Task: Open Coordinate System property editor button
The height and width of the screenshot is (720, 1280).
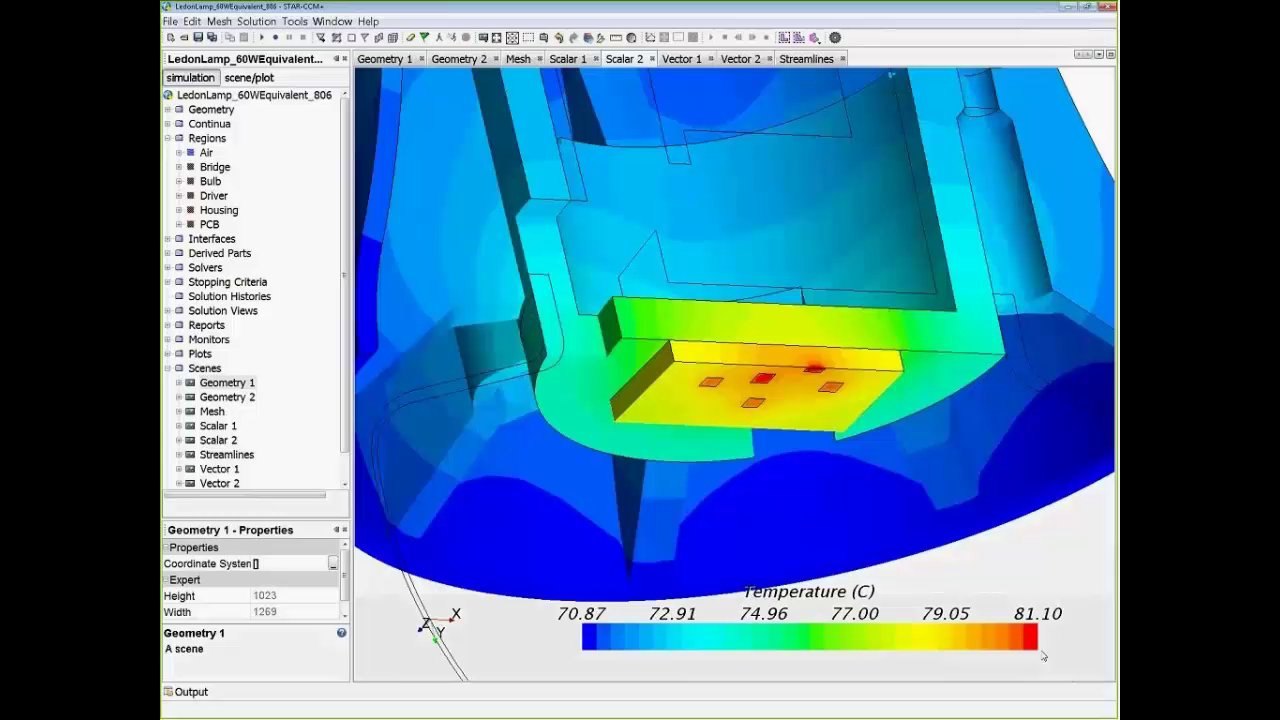Action: pyautogui.click(x=333, y=564)
